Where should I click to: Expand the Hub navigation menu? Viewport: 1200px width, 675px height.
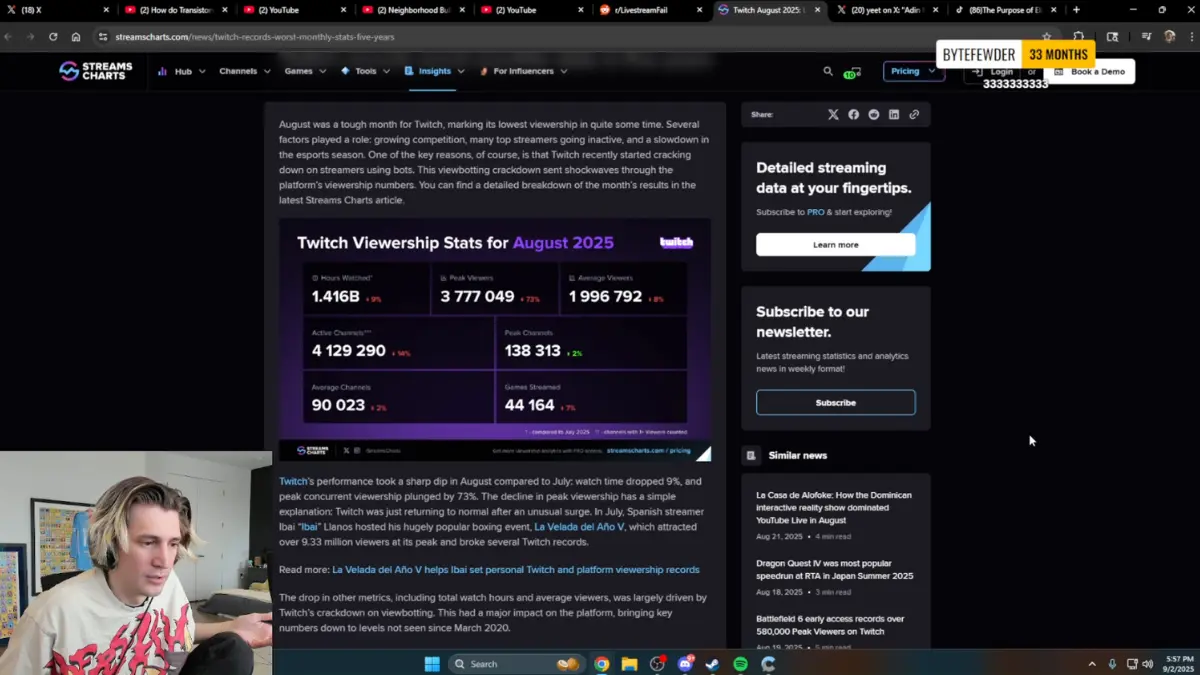[x=181, y=71]
